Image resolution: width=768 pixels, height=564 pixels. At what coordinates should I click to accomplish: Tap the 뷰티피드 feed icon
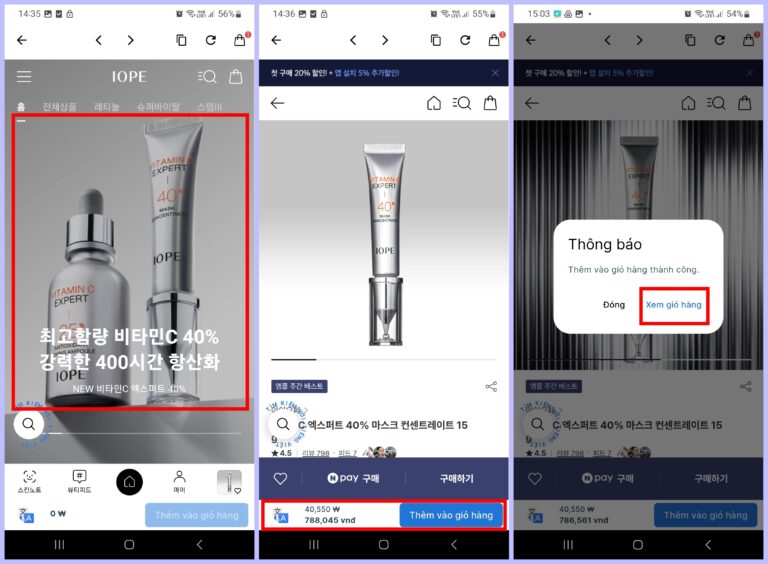click(79, 481)
